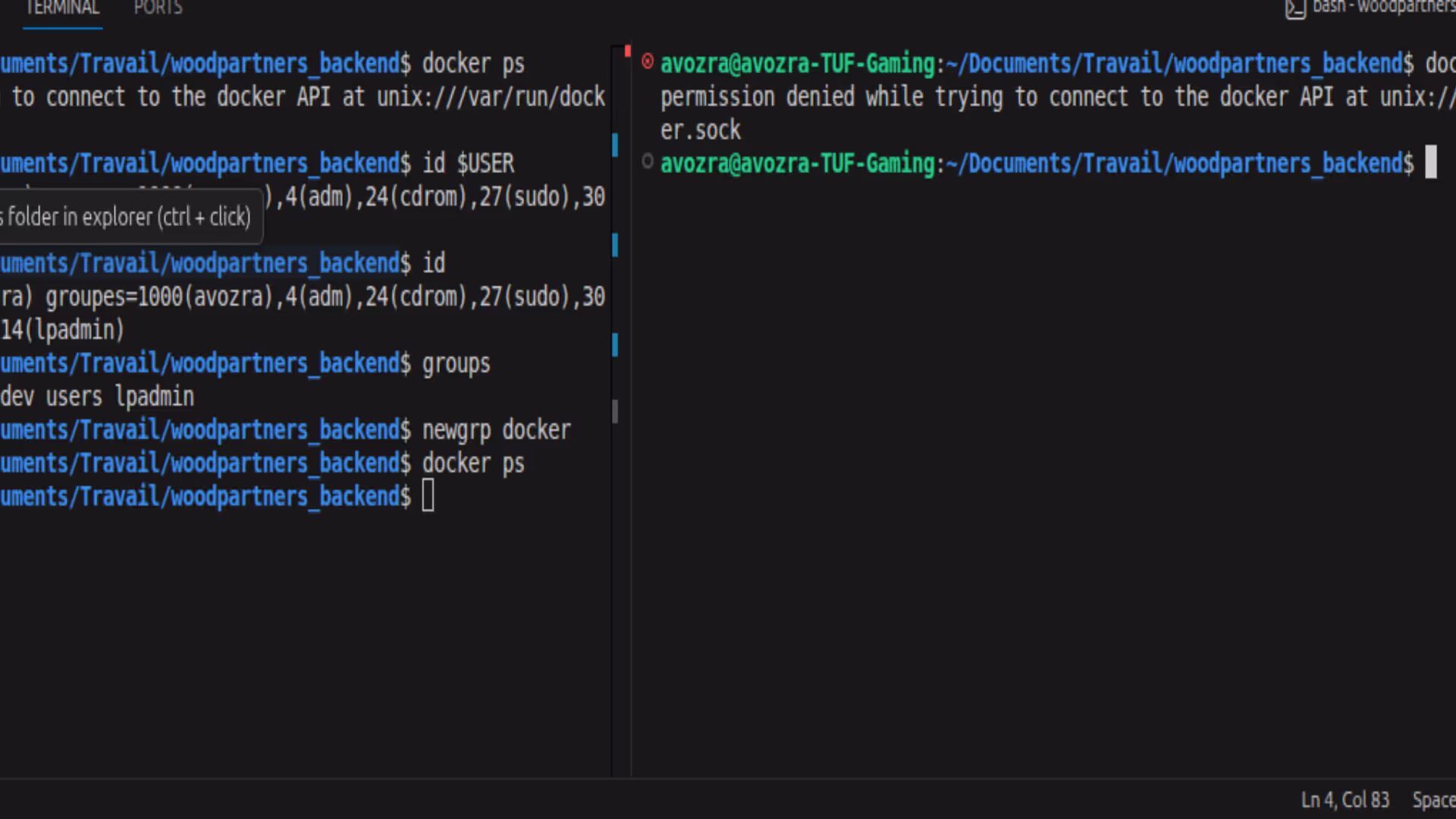1456x819 pixels.
Task: Open Ln 4, Col 83 go-to-line indicator
Action: [1345, 800]
